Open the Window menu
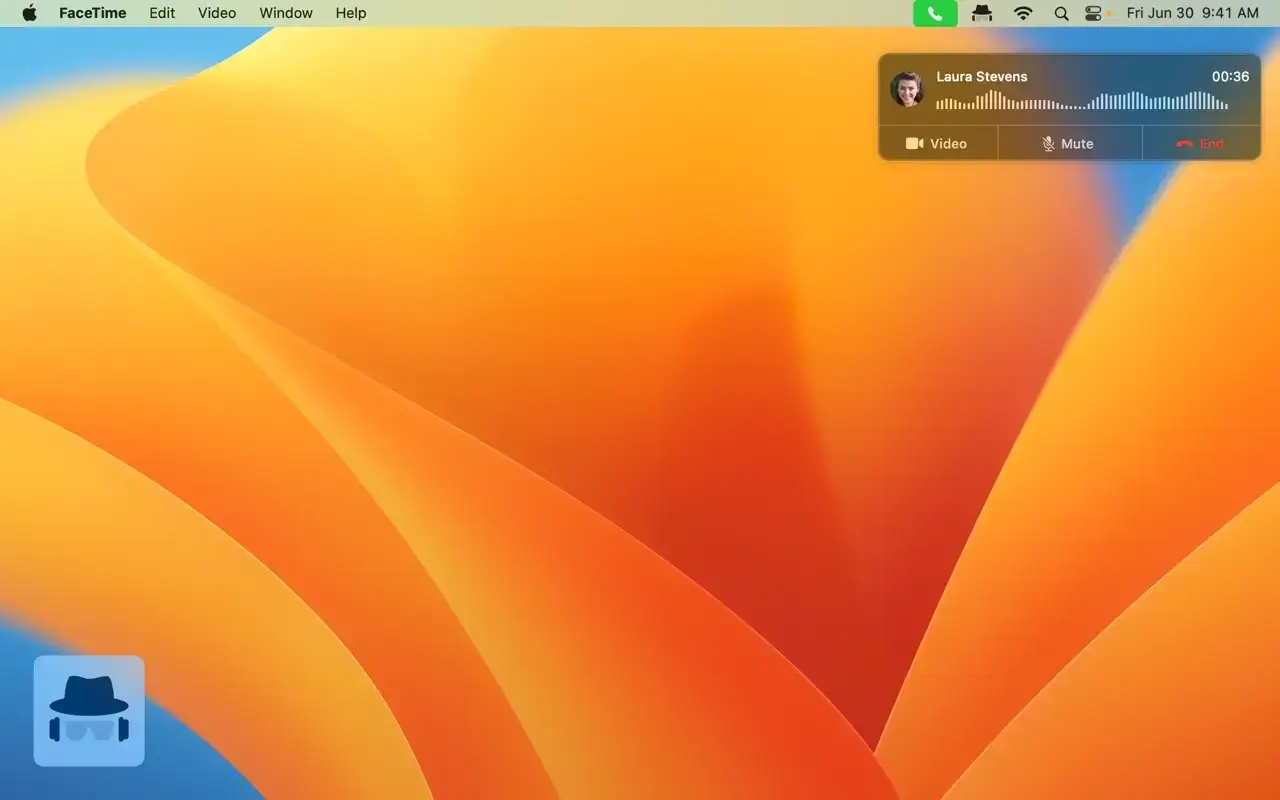The height and width of the screenshot is (800, 1280). (x=286, y=13)
